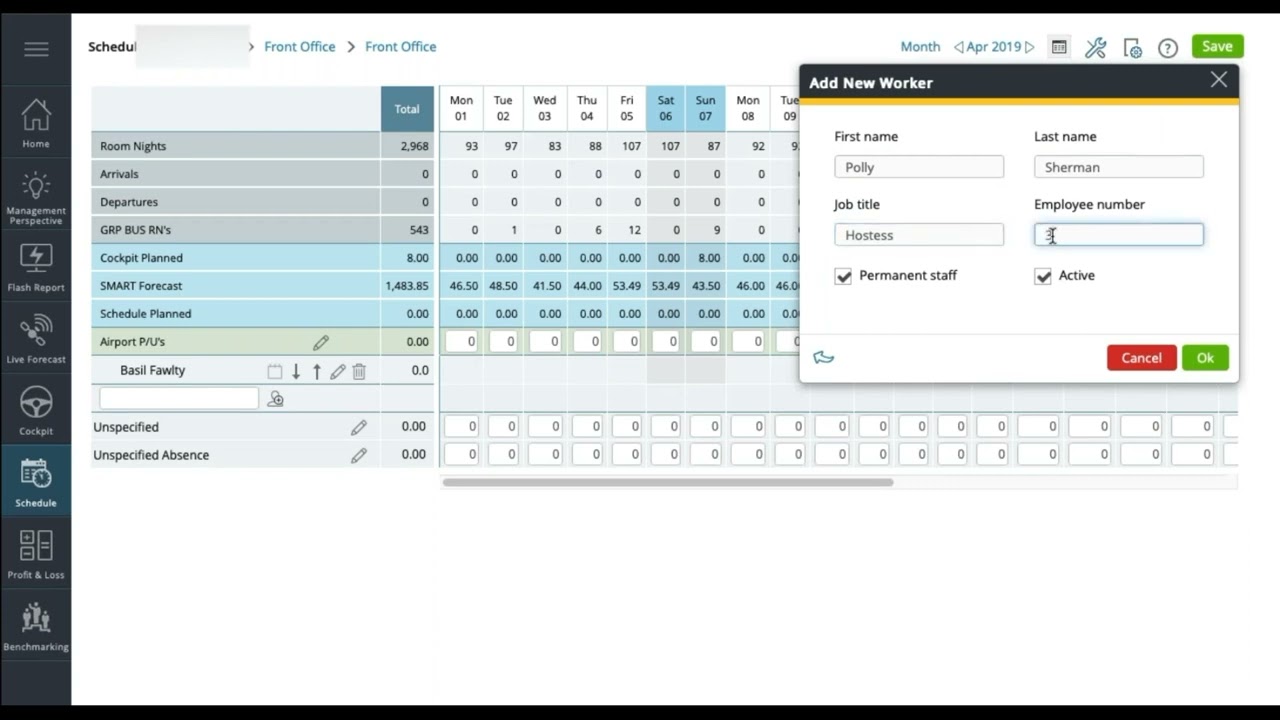Toggle the Active checkbox
The image size is (1280, 720).
(1043, 276)
